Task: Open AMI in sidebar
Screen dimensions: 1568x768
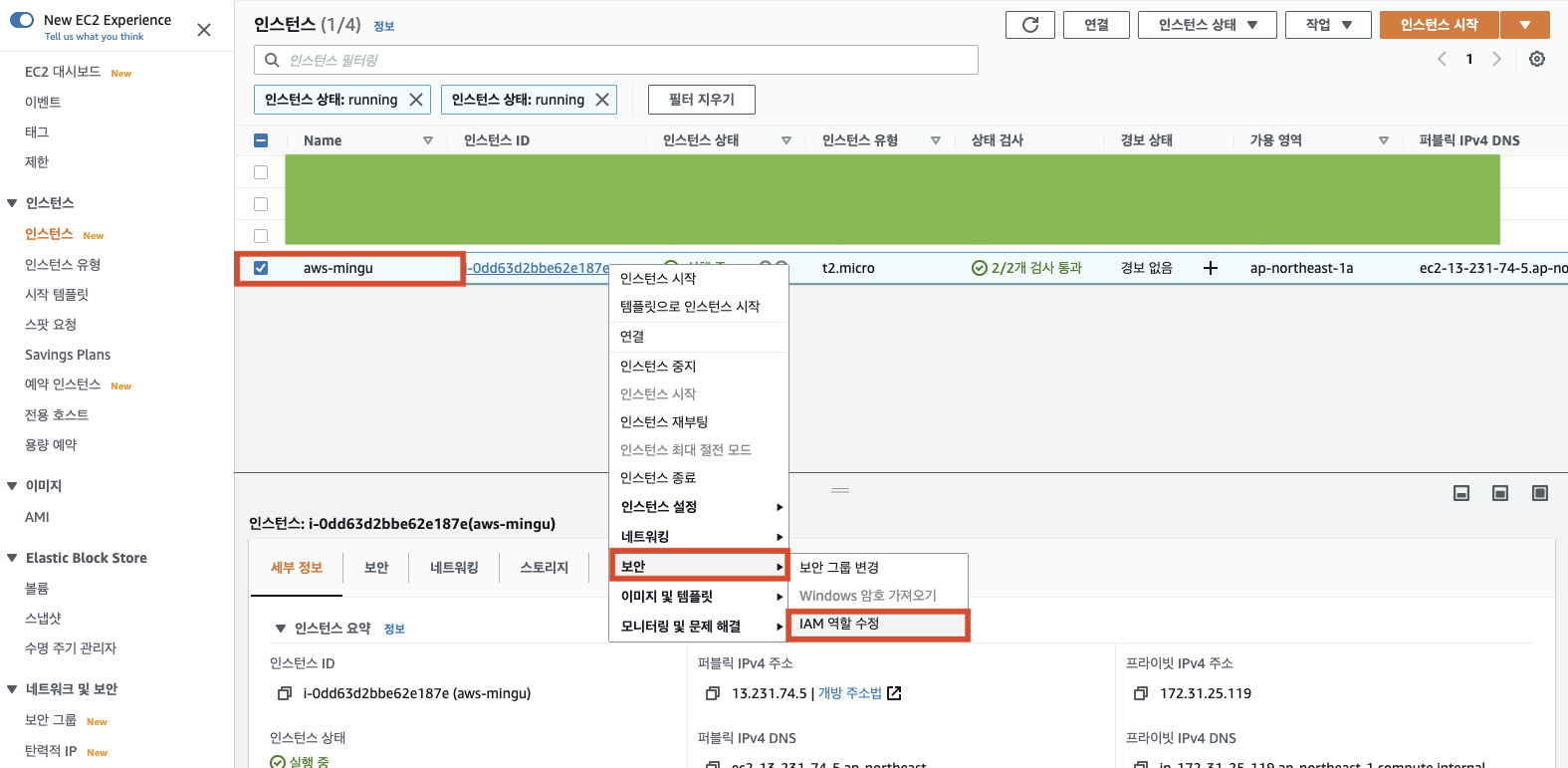Action: click(x=37, y=517)
